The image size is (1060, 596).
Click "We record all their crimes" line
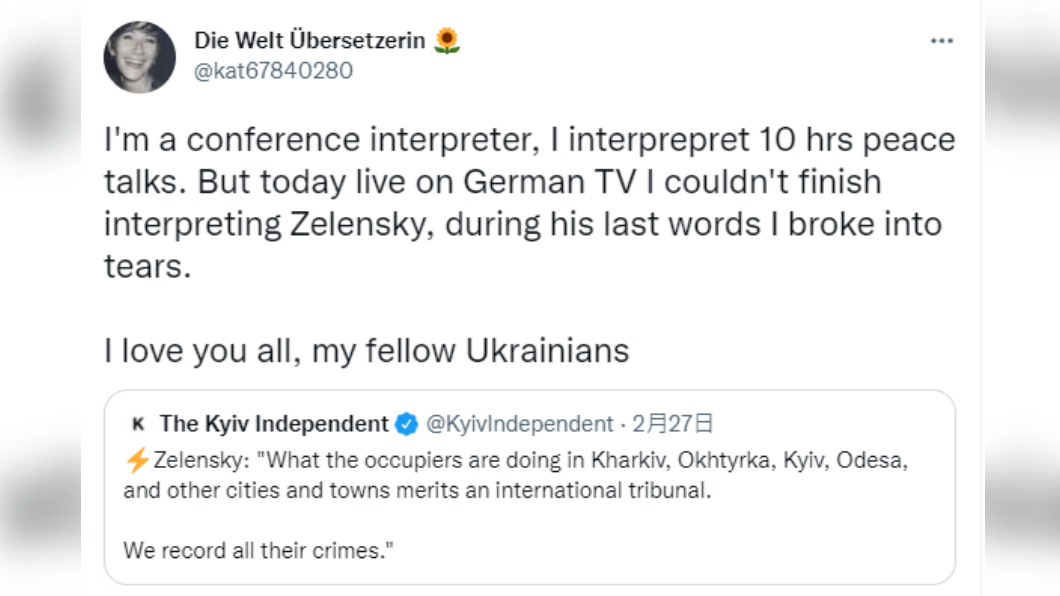(x=258, y=551)
